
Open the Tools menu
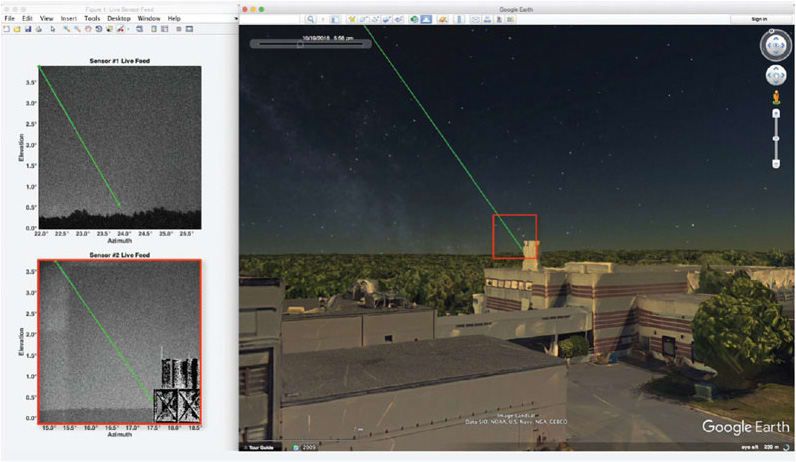[x=92, y=18]
